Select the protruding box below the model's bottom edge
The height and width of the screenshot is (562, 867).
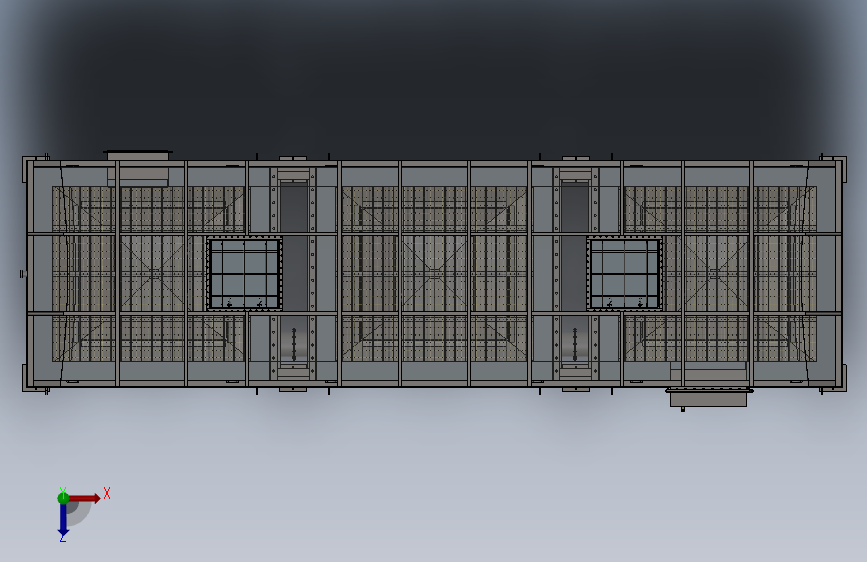coord(708,398)
